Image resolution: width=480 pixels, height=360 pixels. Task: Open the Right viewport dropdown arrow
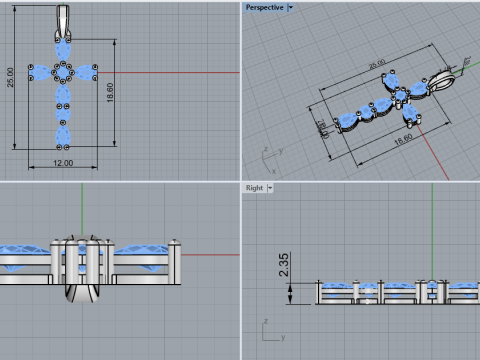pyautogui.click(x=270, y=188)
